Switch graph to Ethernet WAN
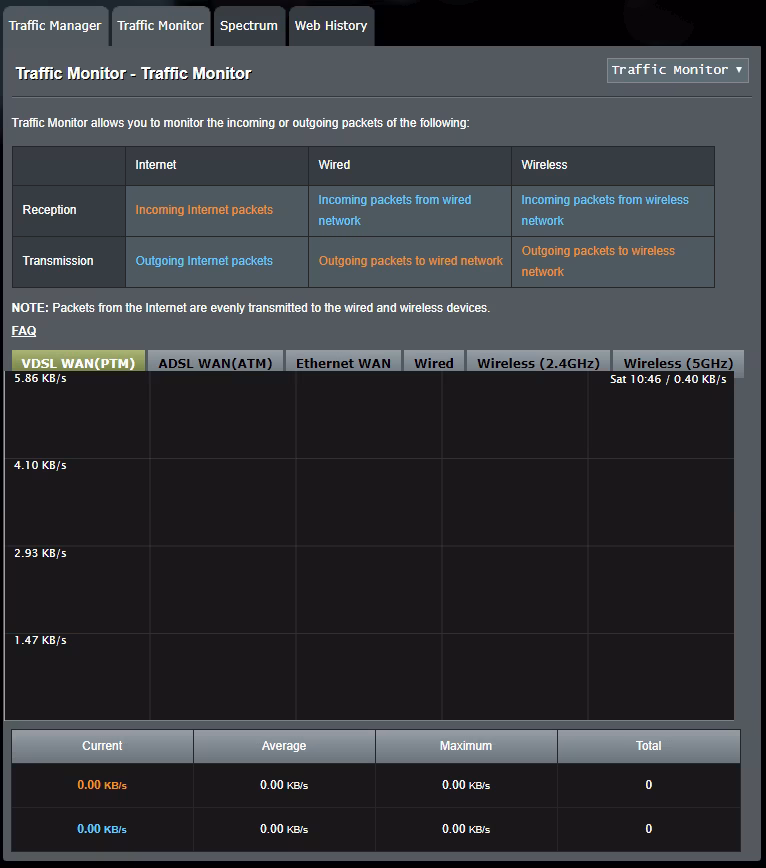The width and height of the screenshot is (766, 868). pos(343,363)
